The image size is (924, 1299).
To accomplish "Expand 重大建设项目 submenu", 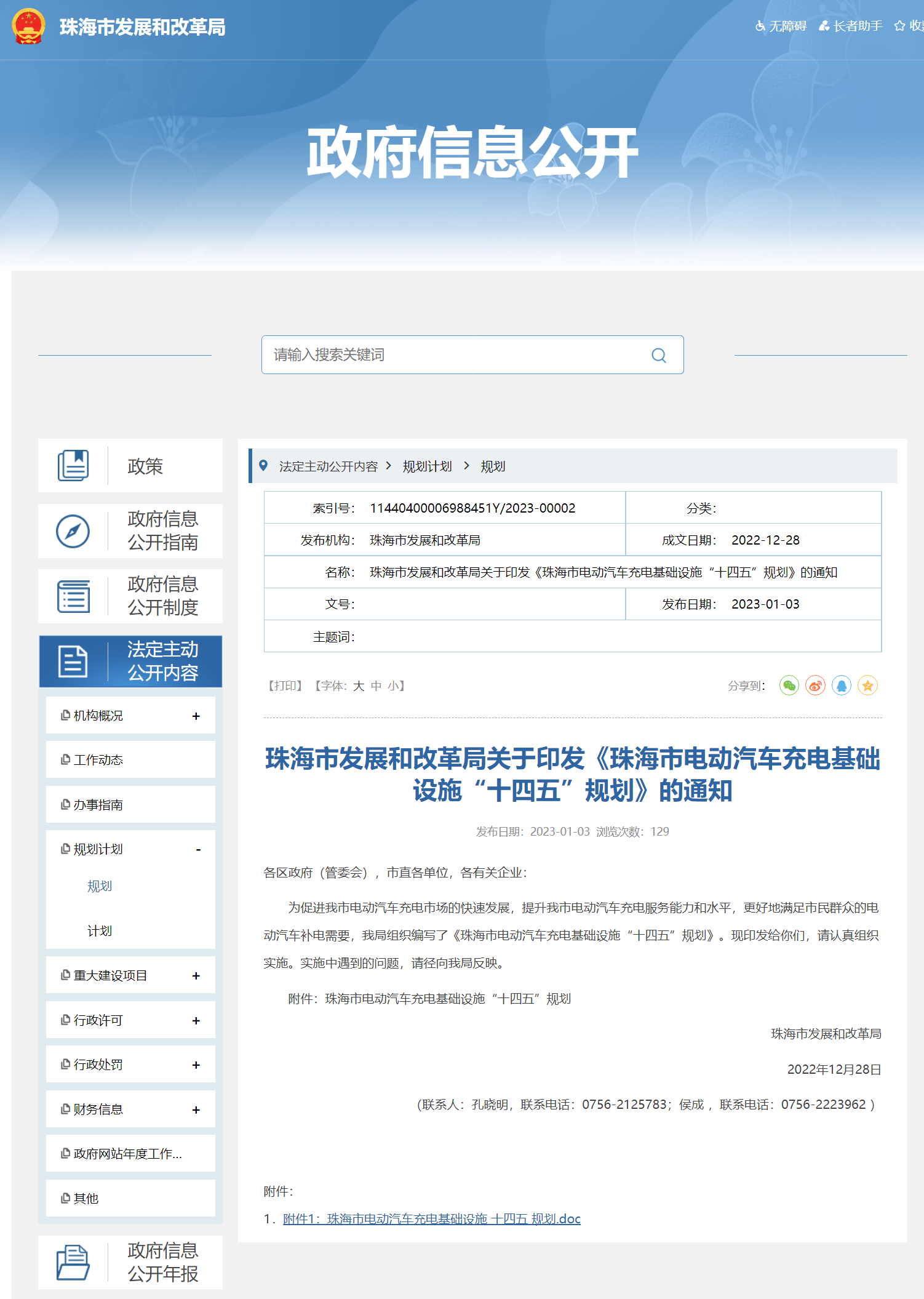I will point(196,976).
